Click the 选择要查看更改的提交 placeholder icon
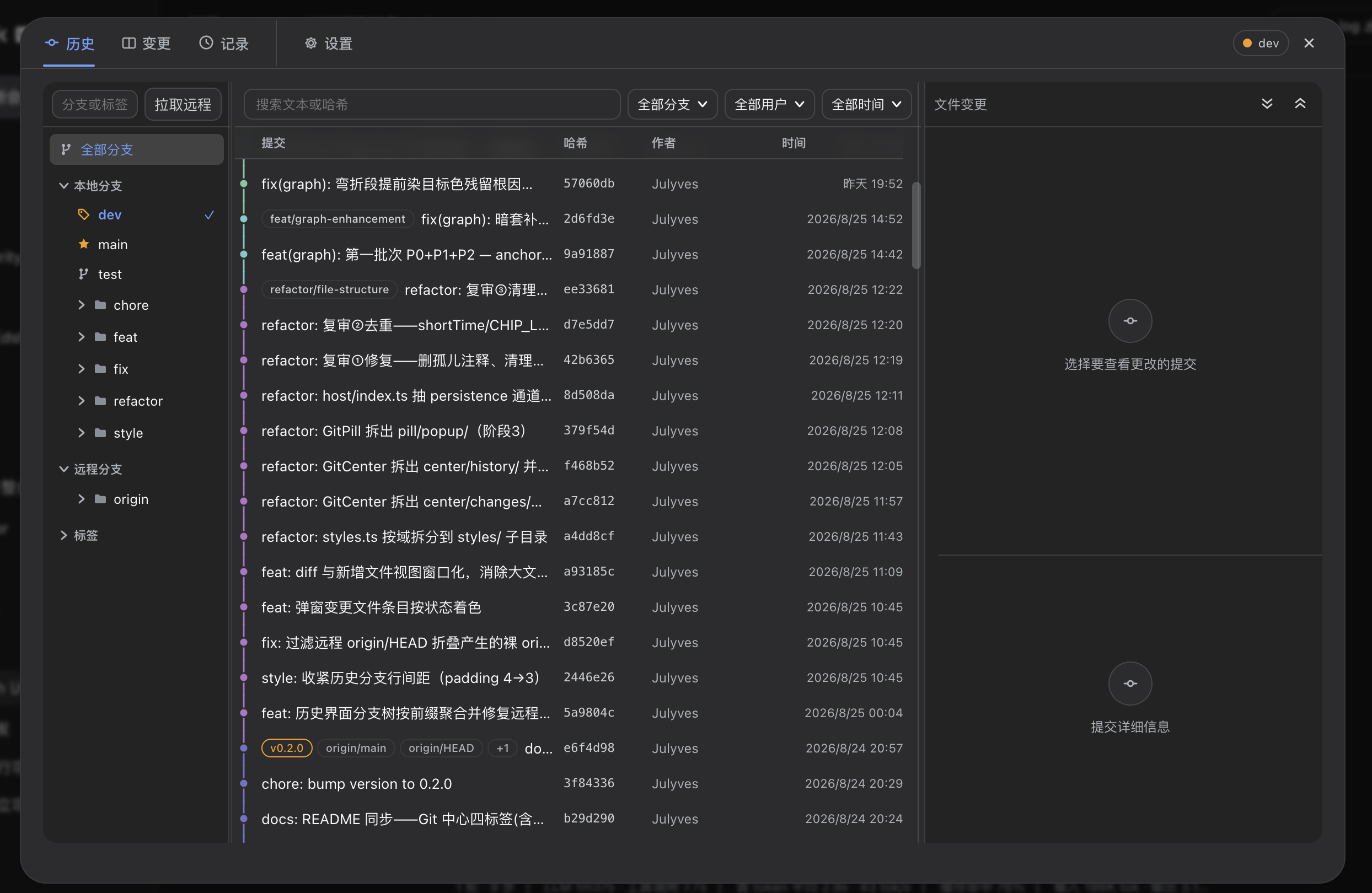The height and width of the screenshot is (893, 1372). (x=1130, y=321)
